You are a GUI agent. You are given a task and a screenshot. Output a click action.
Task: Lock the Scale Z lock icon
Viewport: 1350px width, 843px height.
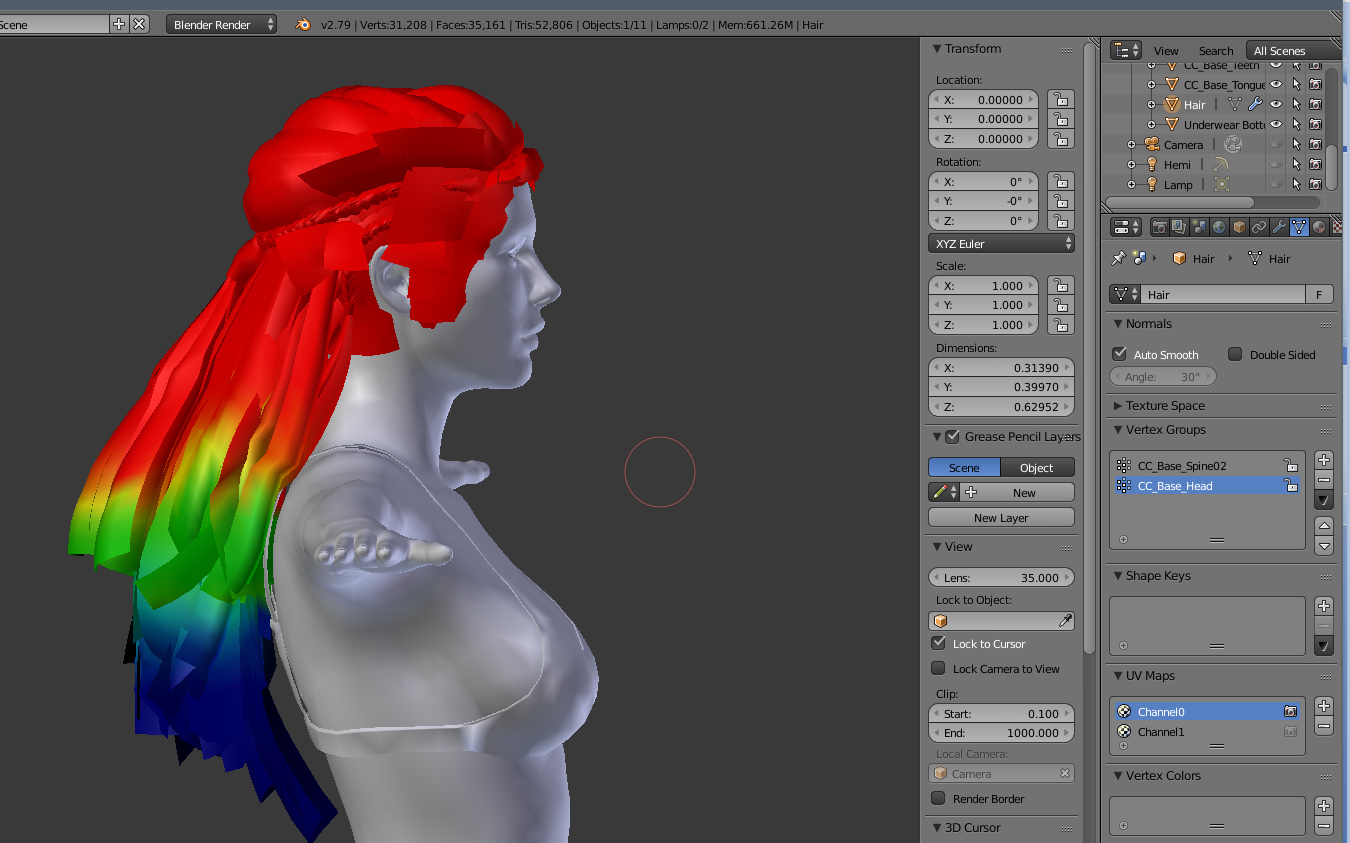1060,324
